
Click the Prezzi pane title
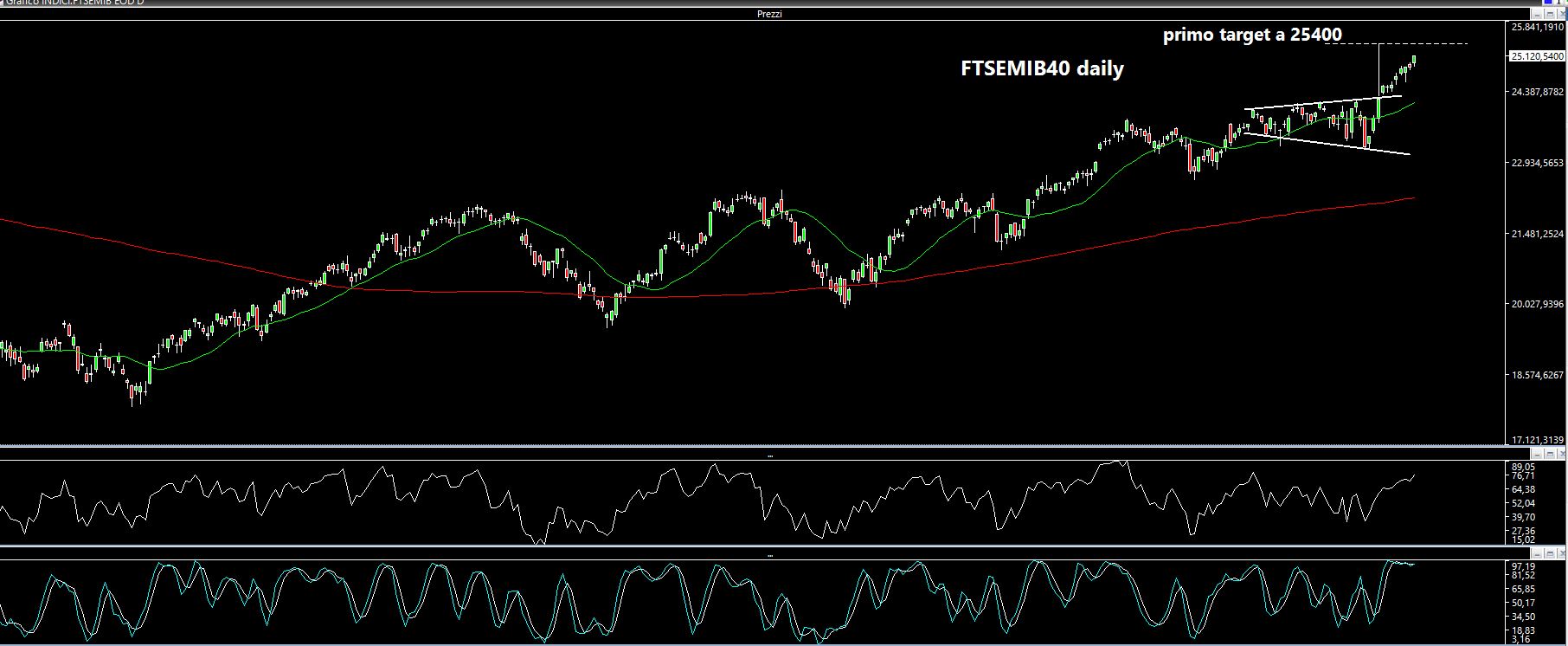click(x=769, y=14)
